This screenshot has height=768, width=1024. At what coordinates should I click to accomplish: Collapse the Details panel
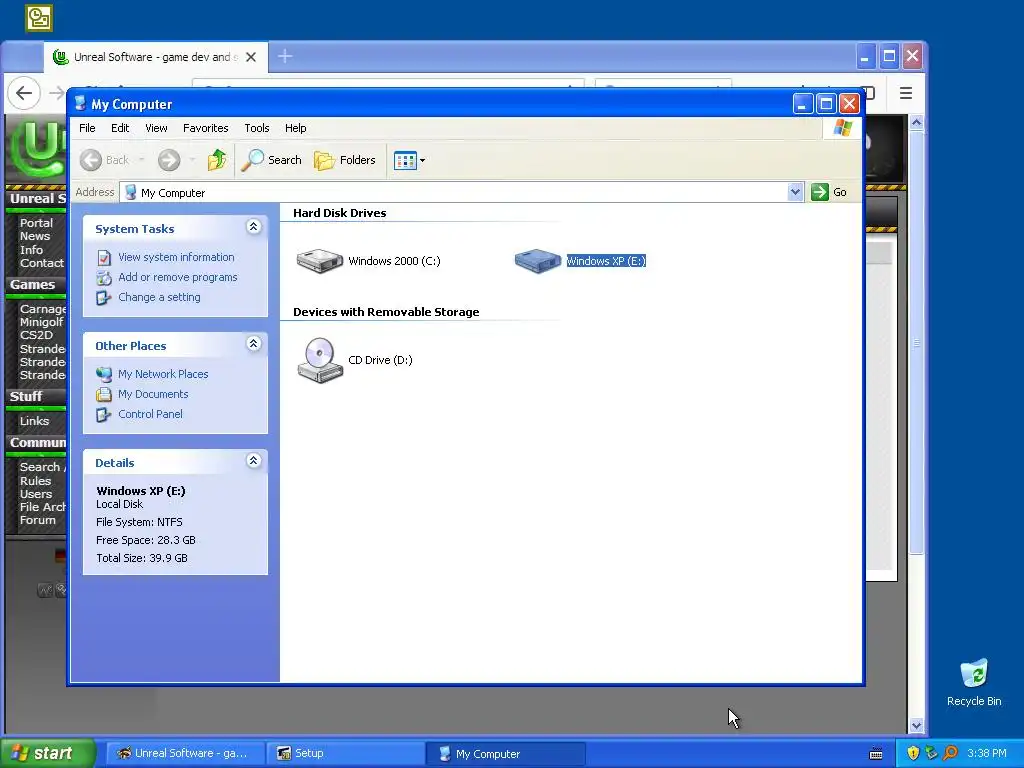(x=253, y=460)
